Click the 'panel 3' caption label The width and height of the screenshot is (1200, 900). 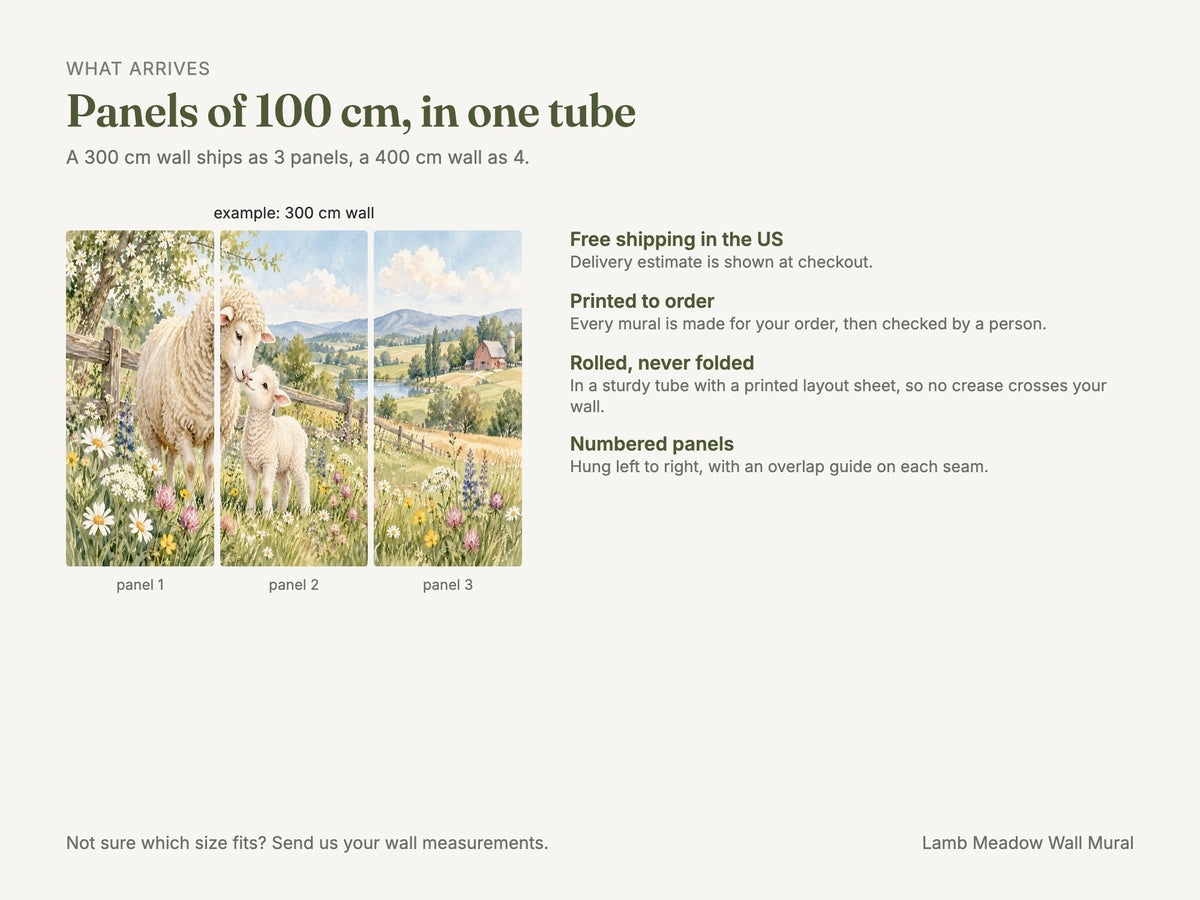(448, 585)
